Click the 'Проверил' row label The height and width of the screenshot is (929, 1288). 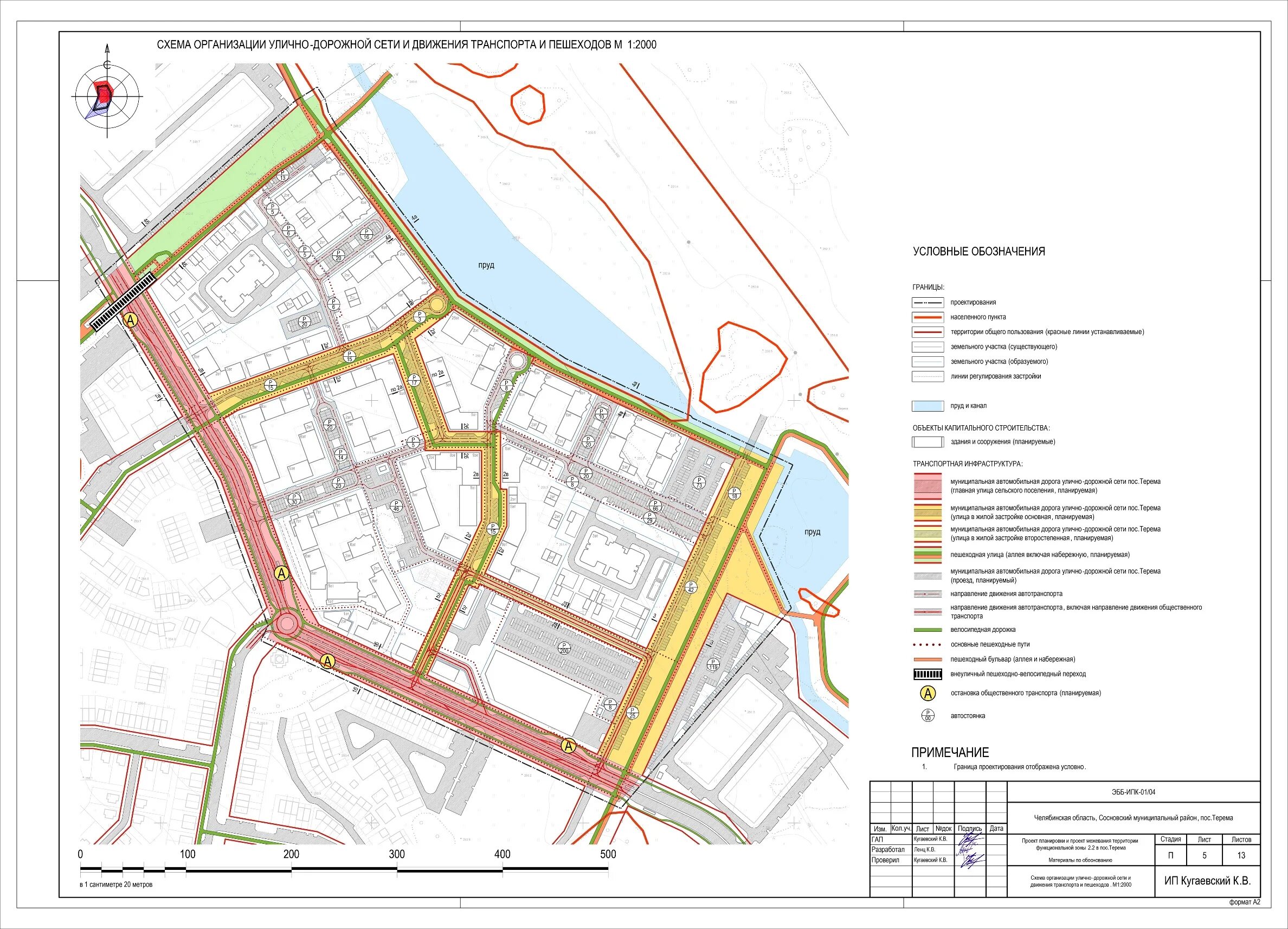point(886,860)
